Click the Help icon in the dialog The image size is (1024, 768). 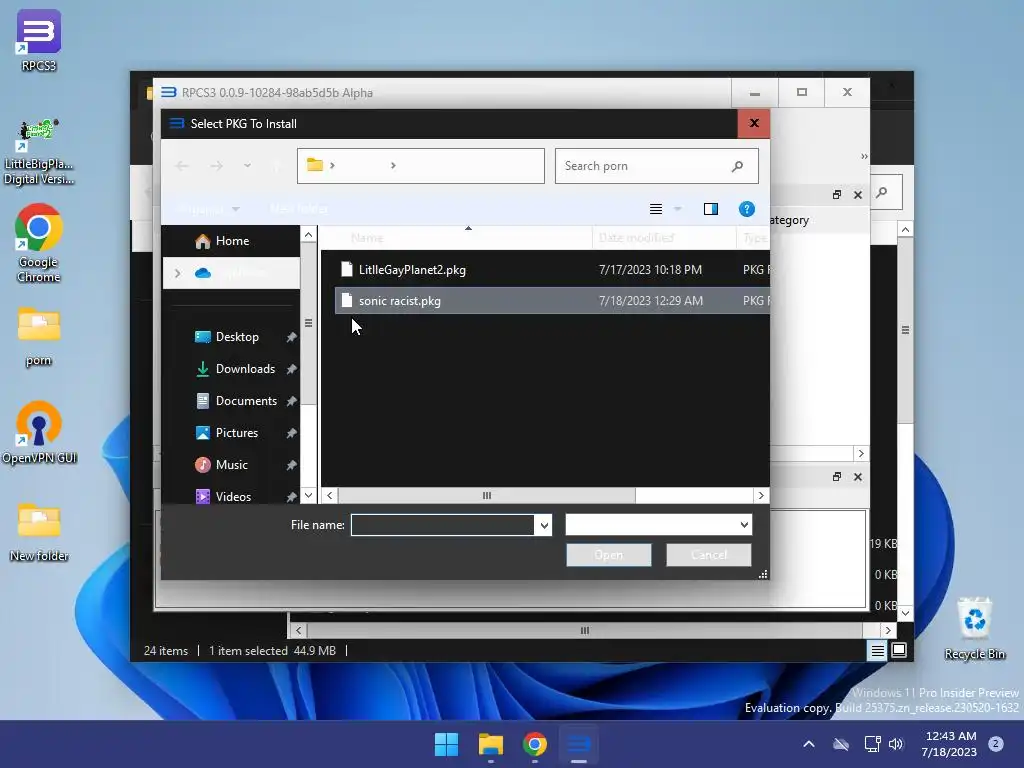746,209
